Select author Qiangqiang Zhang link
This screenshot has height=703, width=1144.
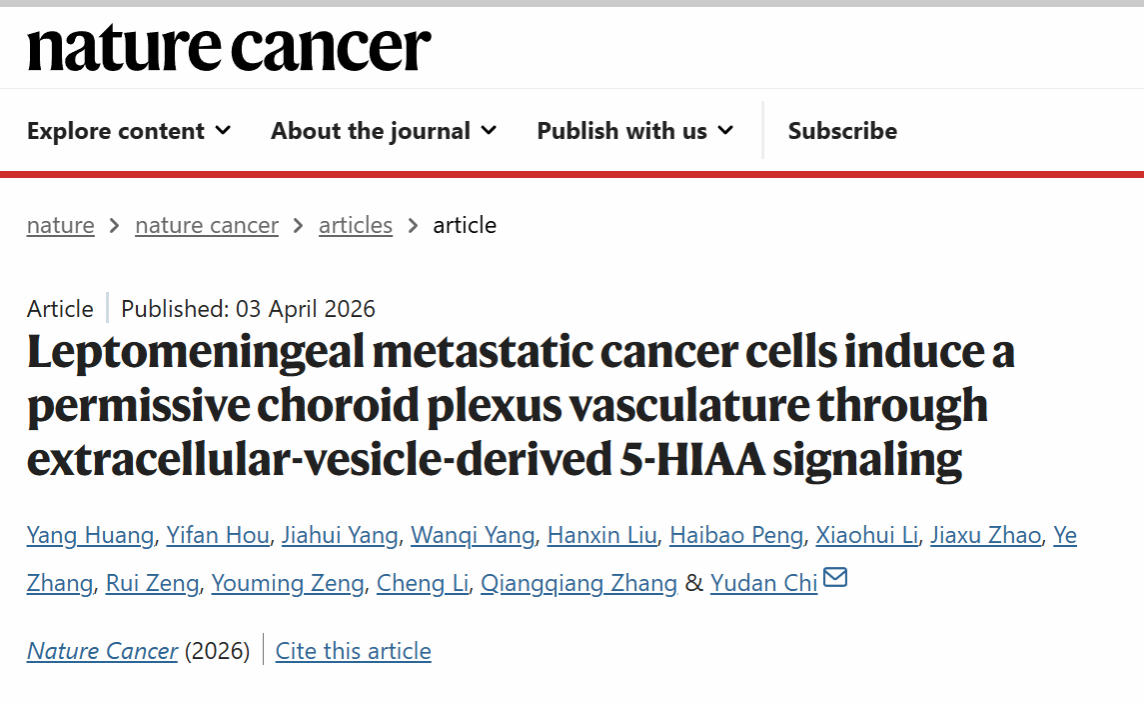pyautogui.click(x=579, y=583)
